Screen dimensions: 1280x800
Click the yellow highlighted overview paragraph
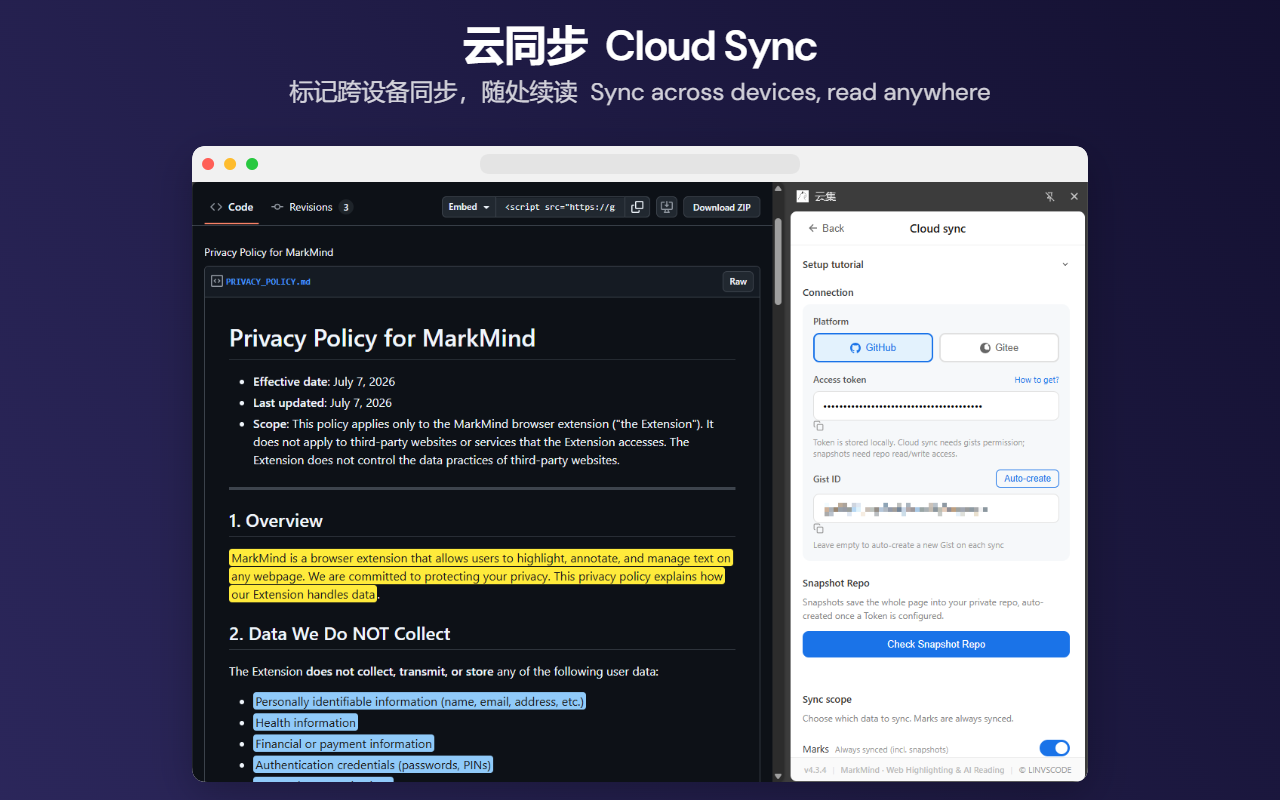[x=479, y=576]
